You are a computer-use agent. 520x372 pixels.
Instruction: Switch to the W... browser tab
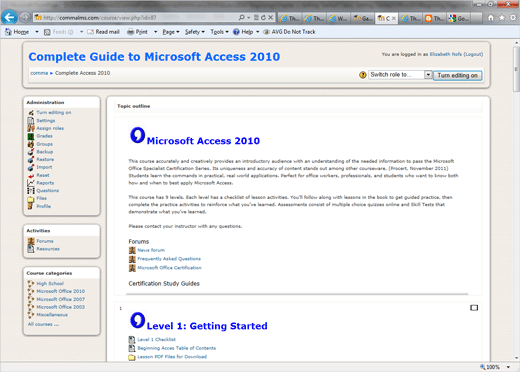(x=338, y=18)
